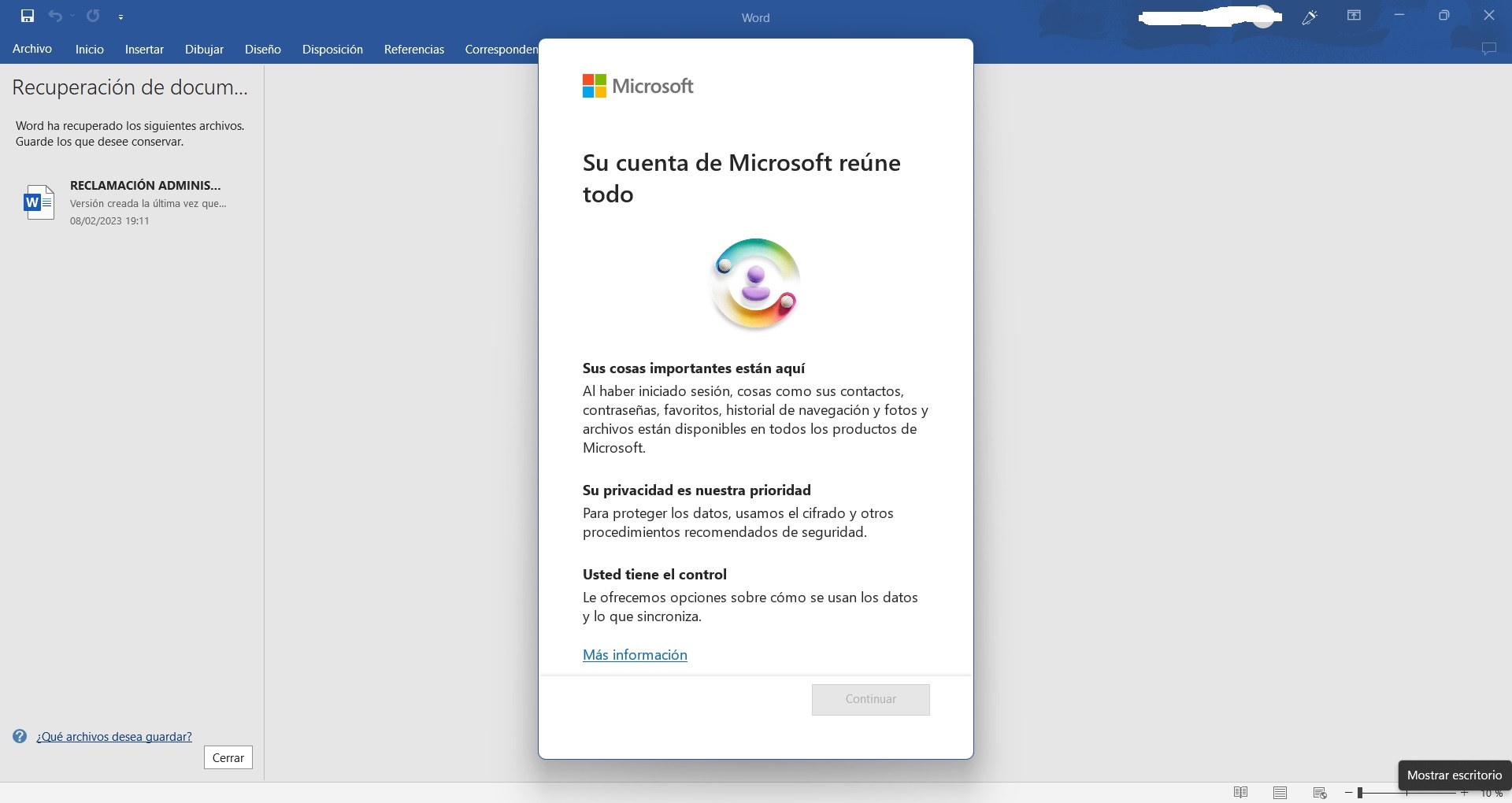
Task: Click the Cerrar button in recovery pane
Action: pos(228,757)
